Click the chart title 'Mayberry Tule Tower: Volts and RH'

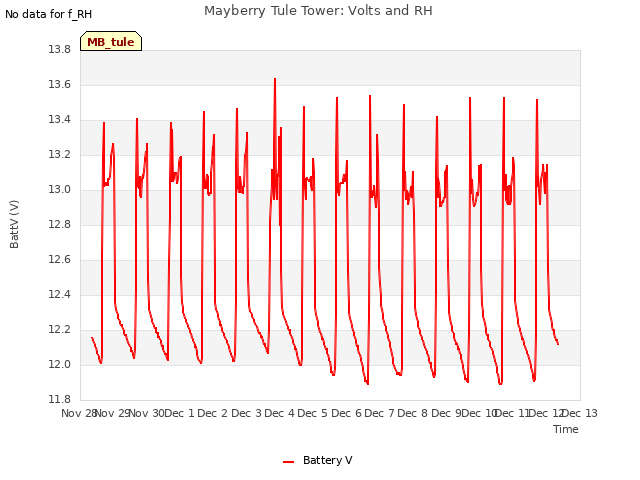pyautogui.click(x=318, y=10)
